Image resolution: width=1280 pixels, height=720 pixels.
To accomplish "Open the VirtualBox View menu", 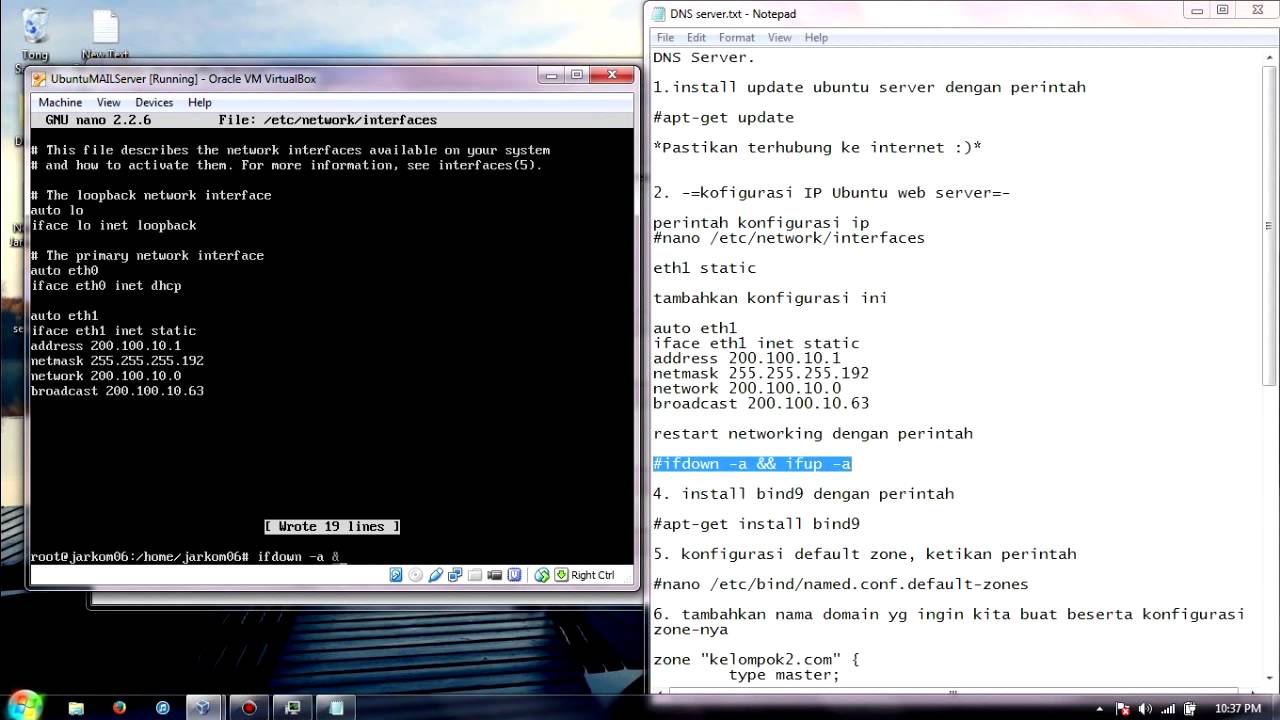I will pyautogui.click(x=108, y=102).
